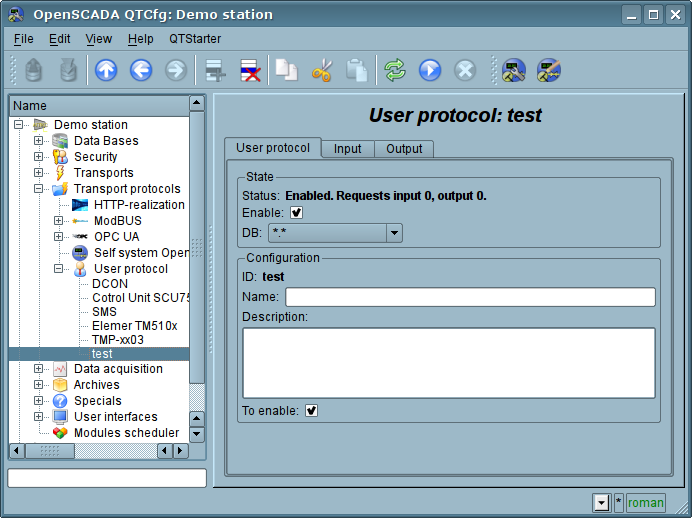
Task: Select the User protocol tab
Action: coord(273,148)
